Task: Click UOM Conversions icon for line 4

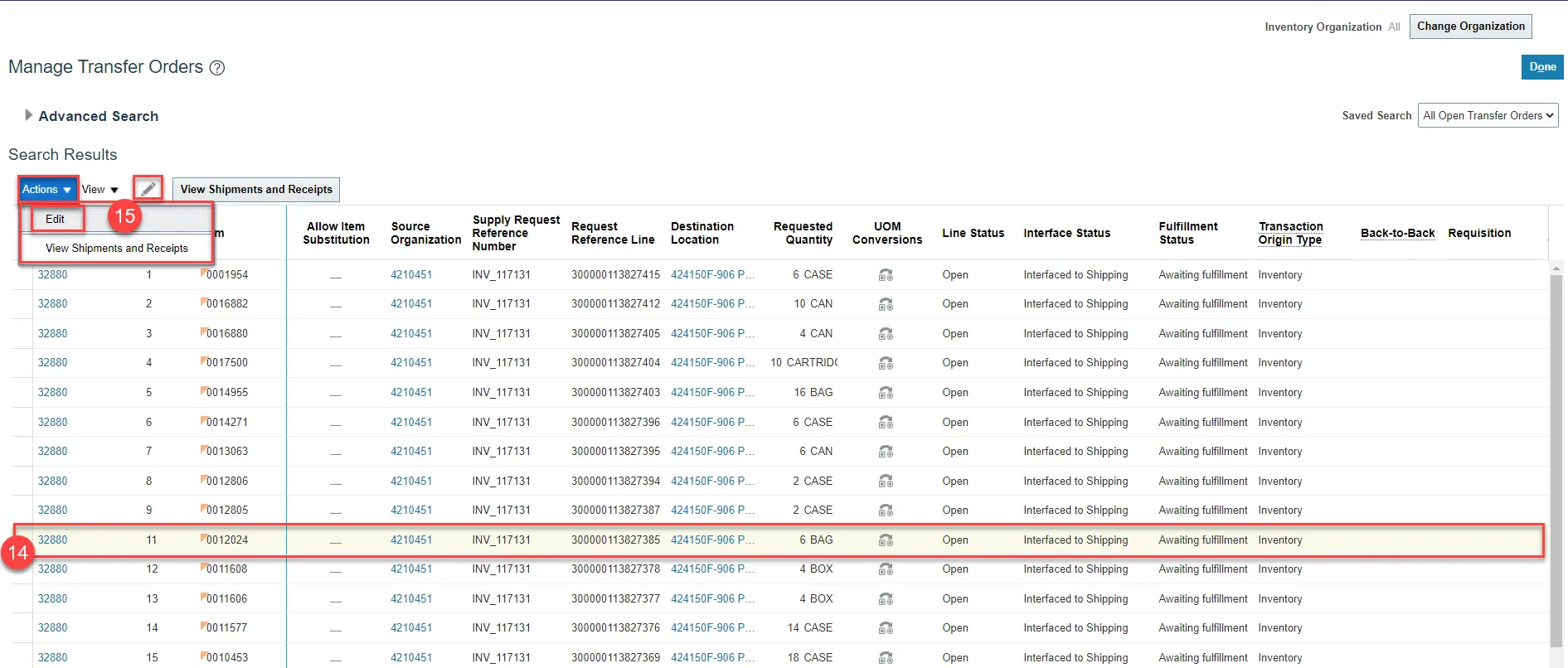Action: point(886,363)
